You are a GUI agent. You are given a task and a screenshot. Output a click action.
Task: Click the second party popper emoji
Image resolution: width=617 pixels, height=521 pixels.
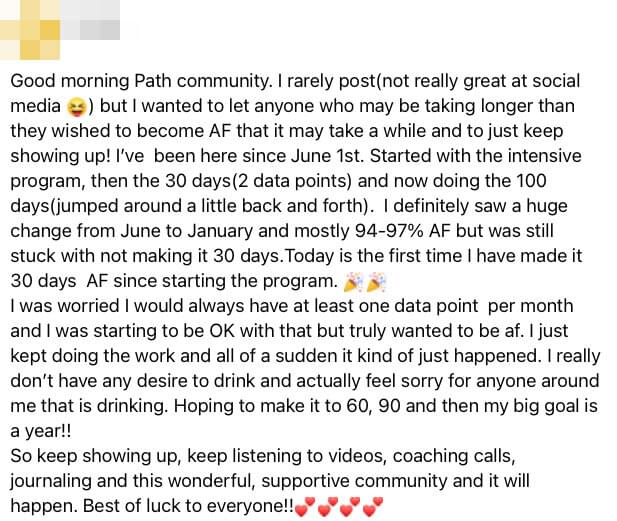(377, 281)
